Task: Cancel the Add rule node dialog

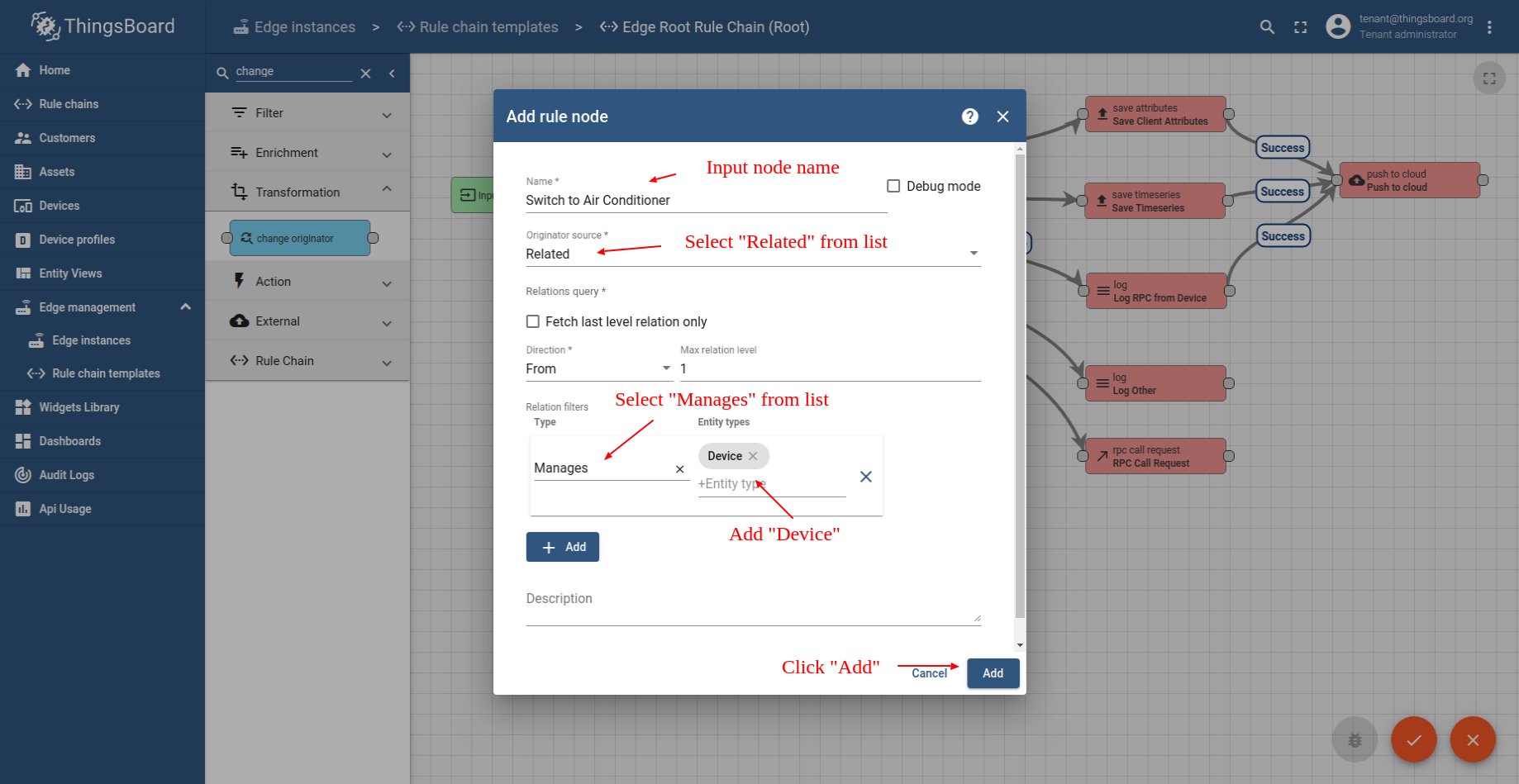Action: click(929, 673)
